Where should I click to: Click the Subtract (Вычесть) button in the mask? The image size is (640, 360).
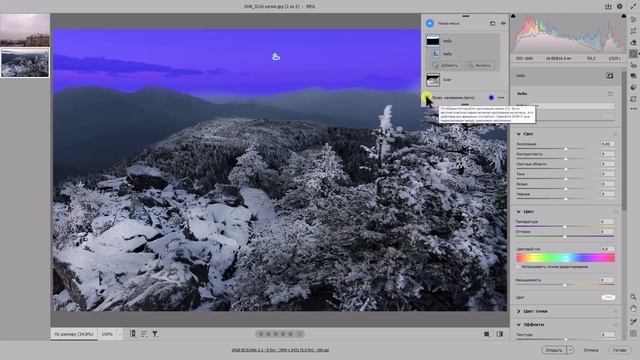click(x=480, y=65)
